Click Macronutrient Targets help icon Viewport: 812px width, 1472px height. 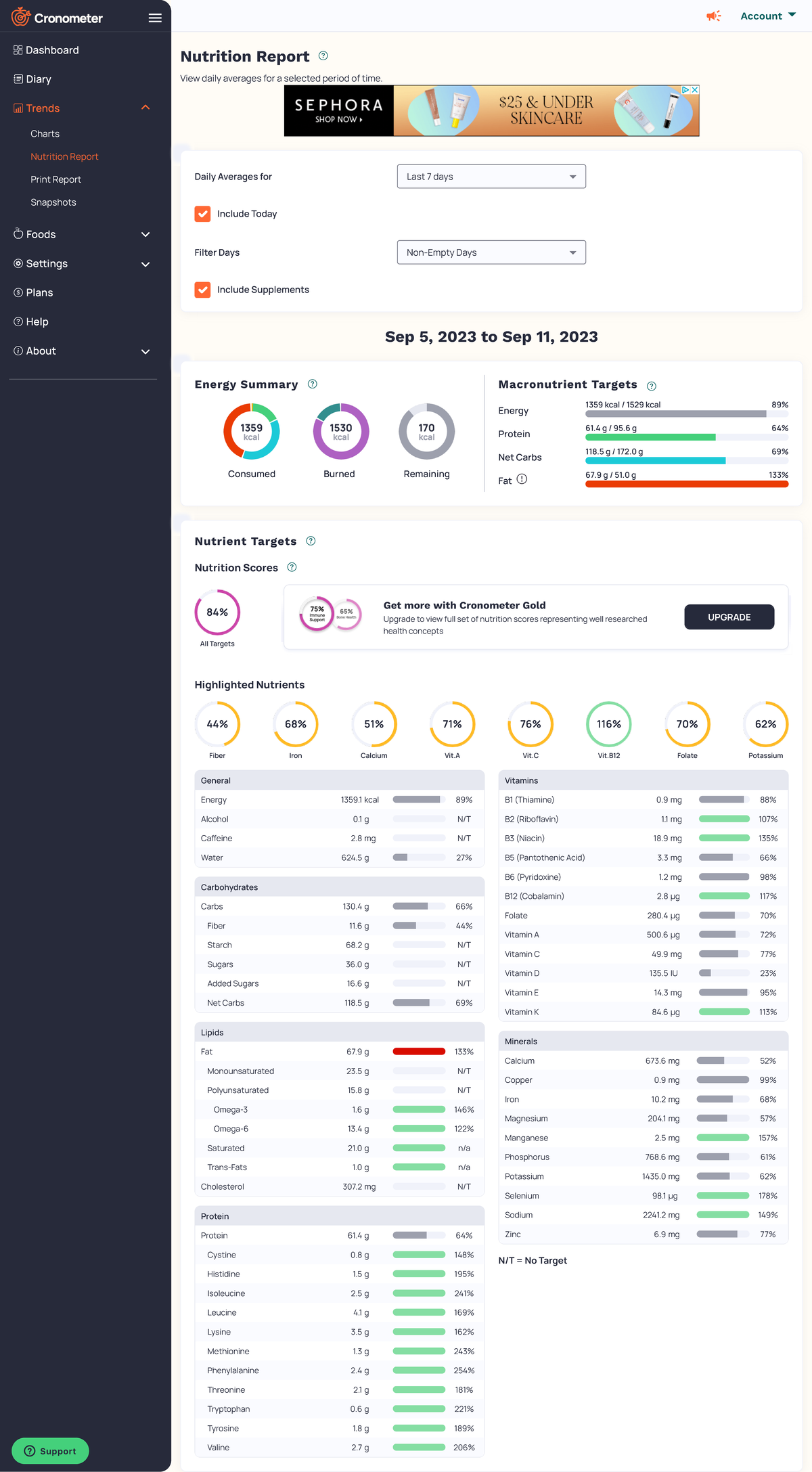651,386
